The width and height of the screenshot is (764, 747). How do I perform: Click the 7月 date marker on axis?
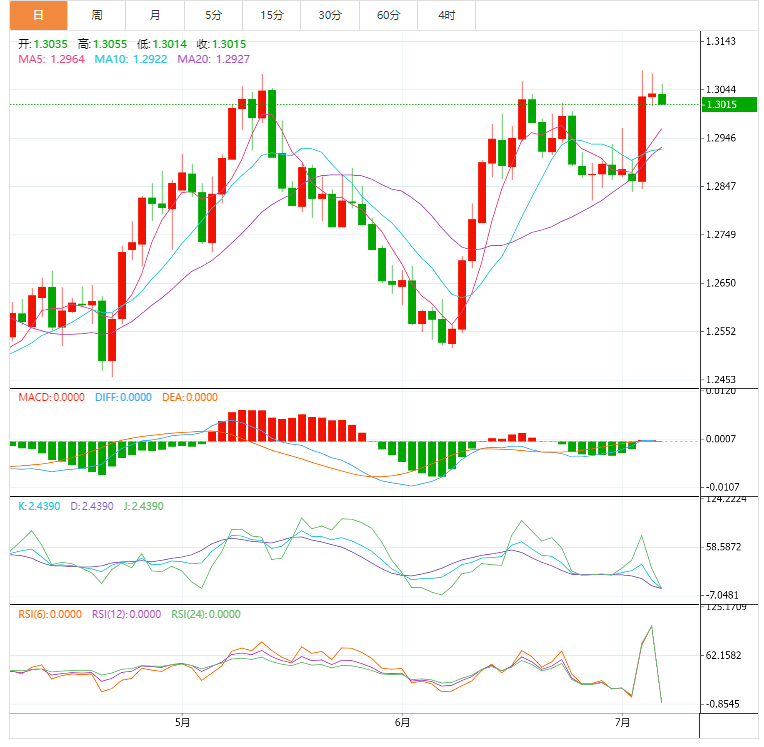coord(623,721)
